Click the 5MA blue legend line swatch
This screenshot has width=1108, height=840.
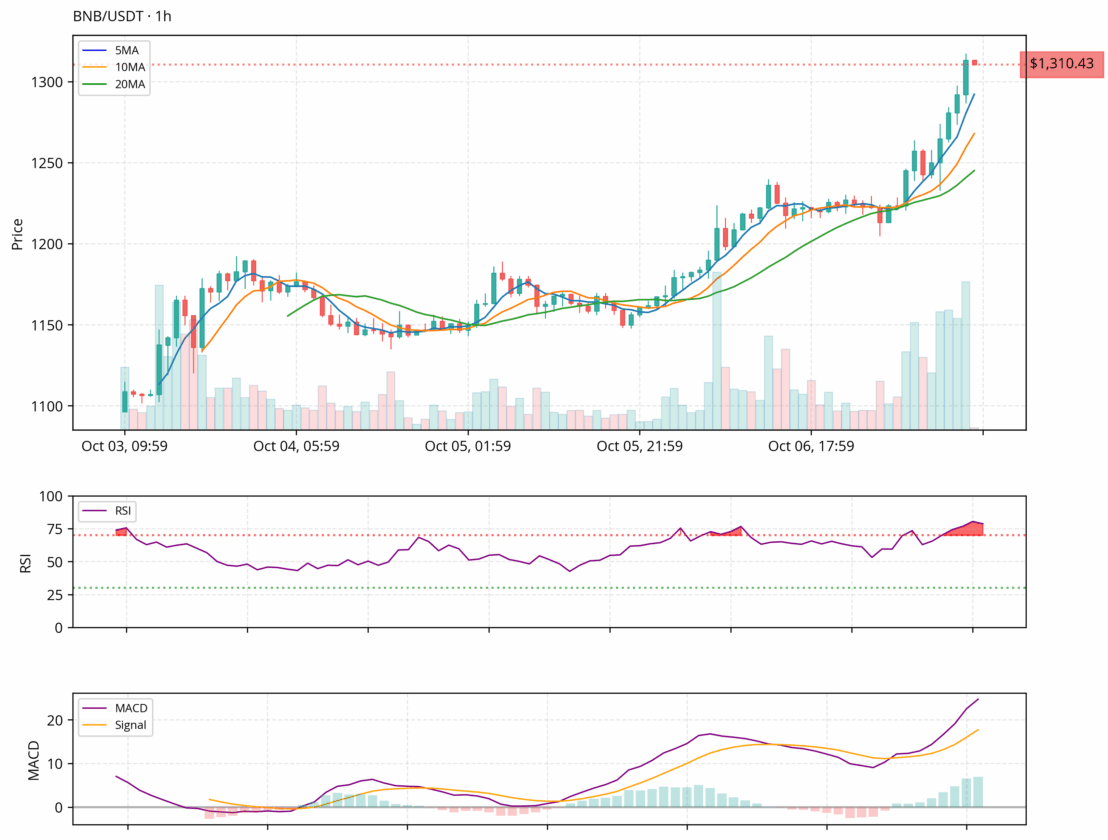[x=98, y=50]
